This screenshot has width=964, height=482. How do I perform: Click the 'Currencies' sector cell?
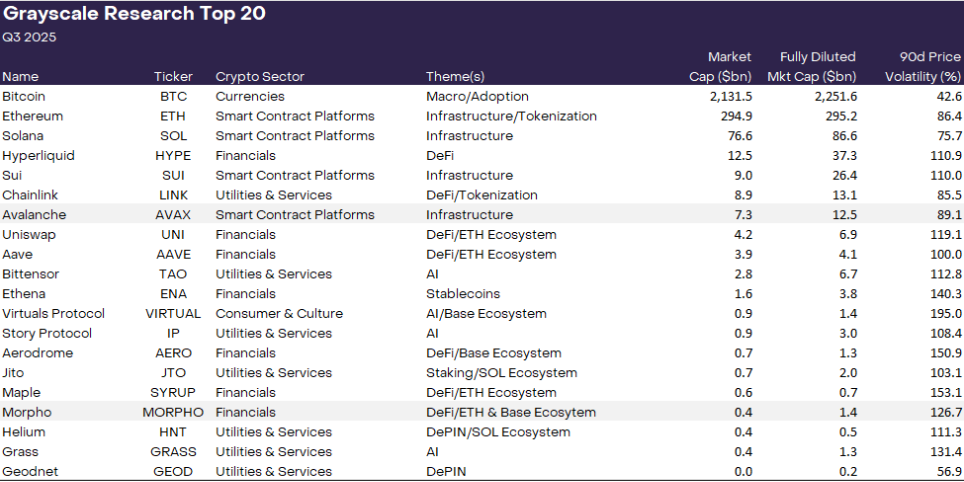coord(250,97)
